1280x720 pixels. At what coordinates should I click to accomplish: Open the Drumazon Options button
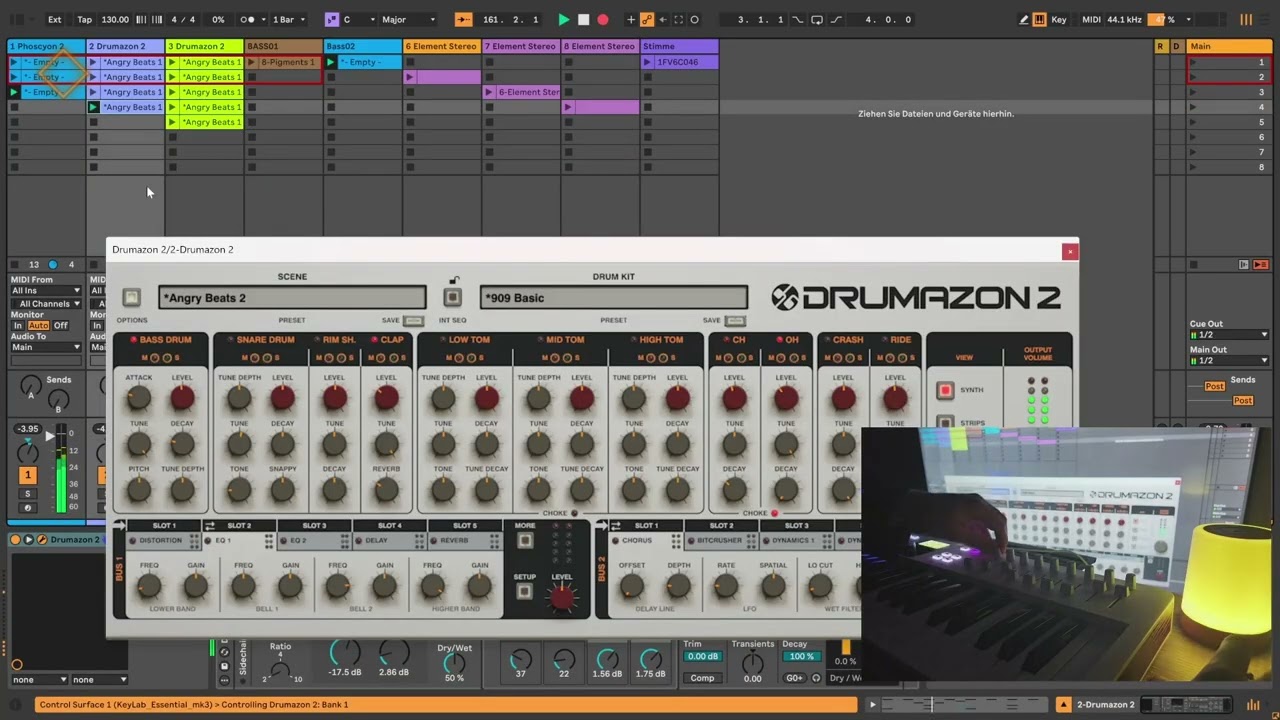click(131, 298)
